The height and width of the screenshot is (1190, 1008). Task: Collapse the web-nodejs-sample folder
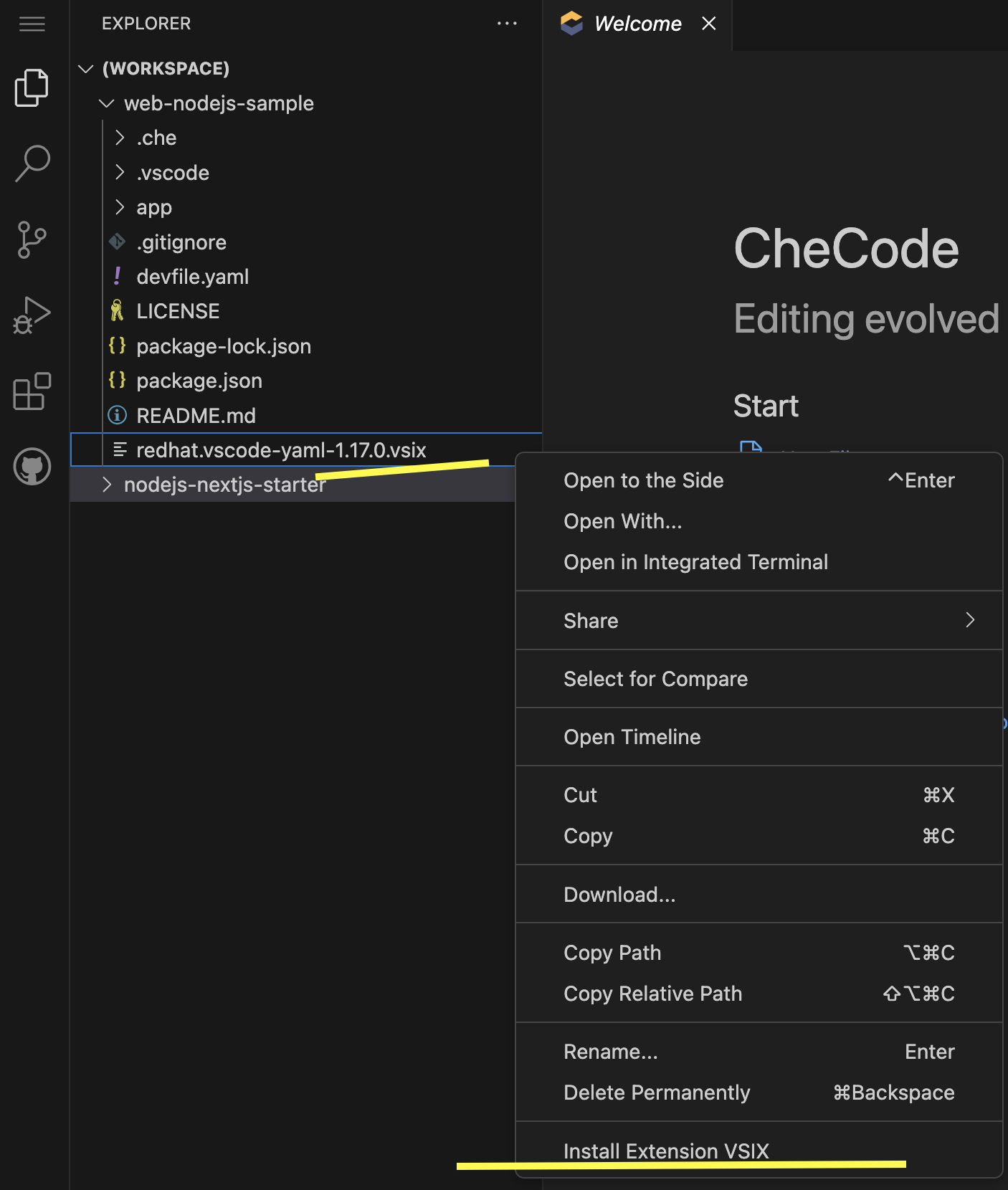click(107, 104)
